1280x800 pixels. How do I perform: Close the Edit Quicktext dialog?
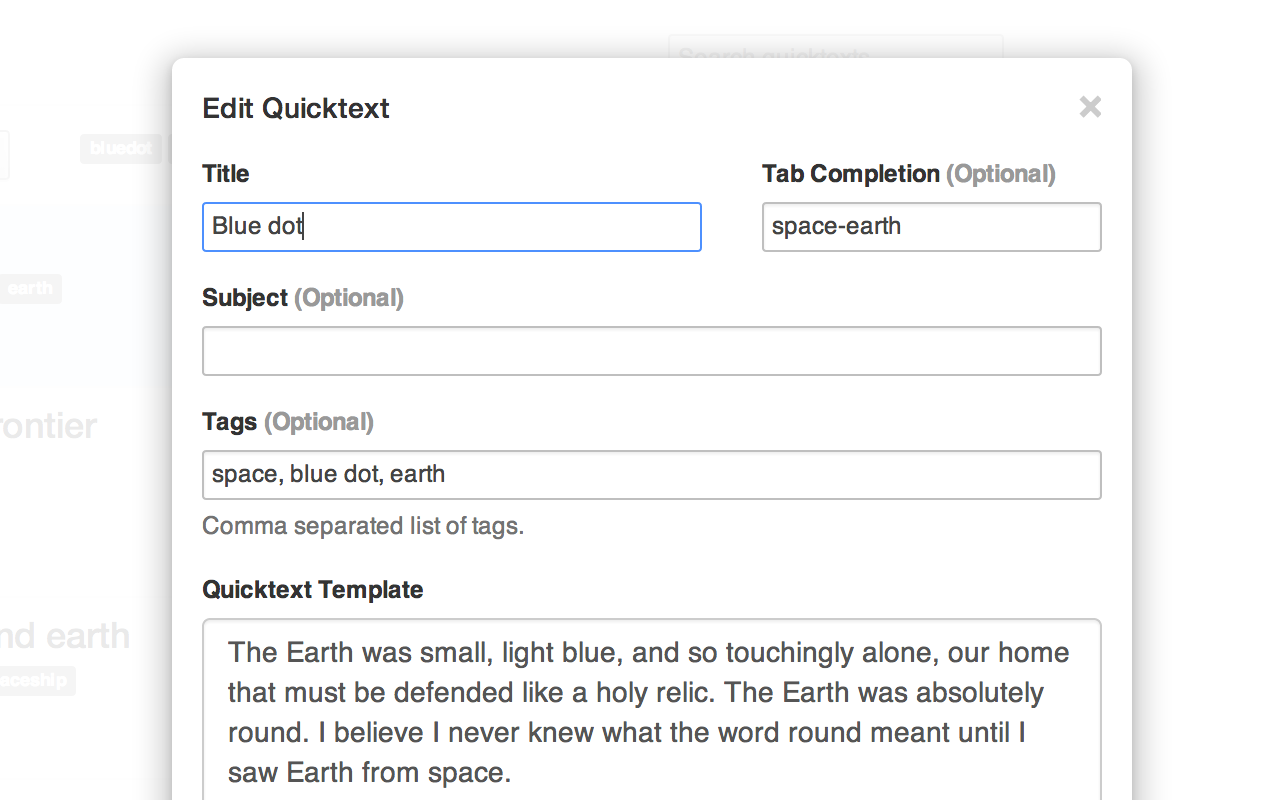coord(1090,107)
